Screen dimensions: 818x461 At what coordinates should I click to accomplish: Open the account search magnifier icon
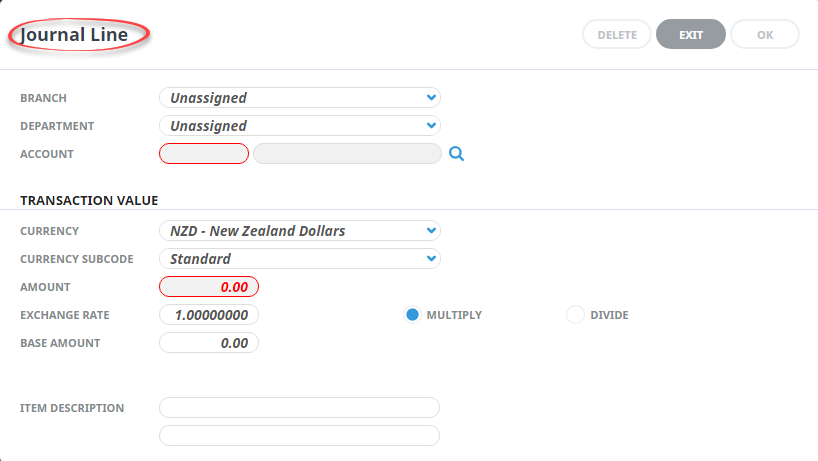pyautogui.click(x=456, y=154)
